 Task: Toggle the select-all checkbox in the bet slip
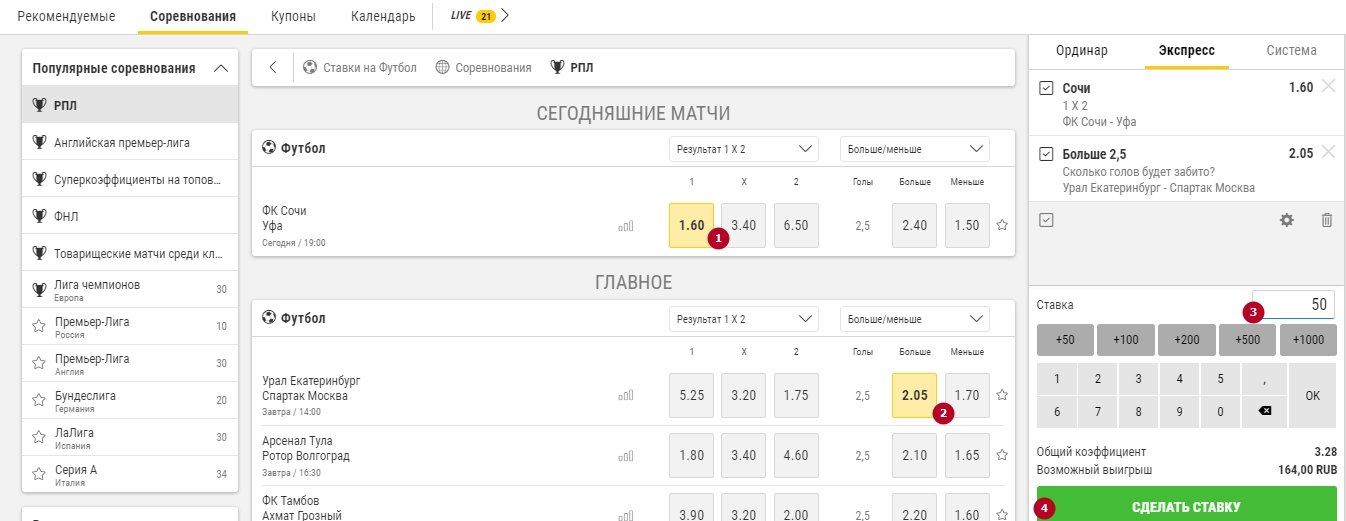[1047, 220]
